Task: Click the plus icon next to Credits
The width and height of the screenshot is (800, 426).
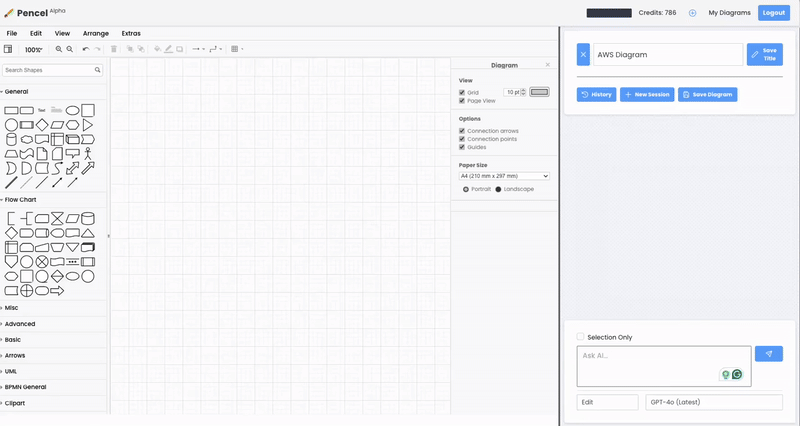Action: (692, 13)
